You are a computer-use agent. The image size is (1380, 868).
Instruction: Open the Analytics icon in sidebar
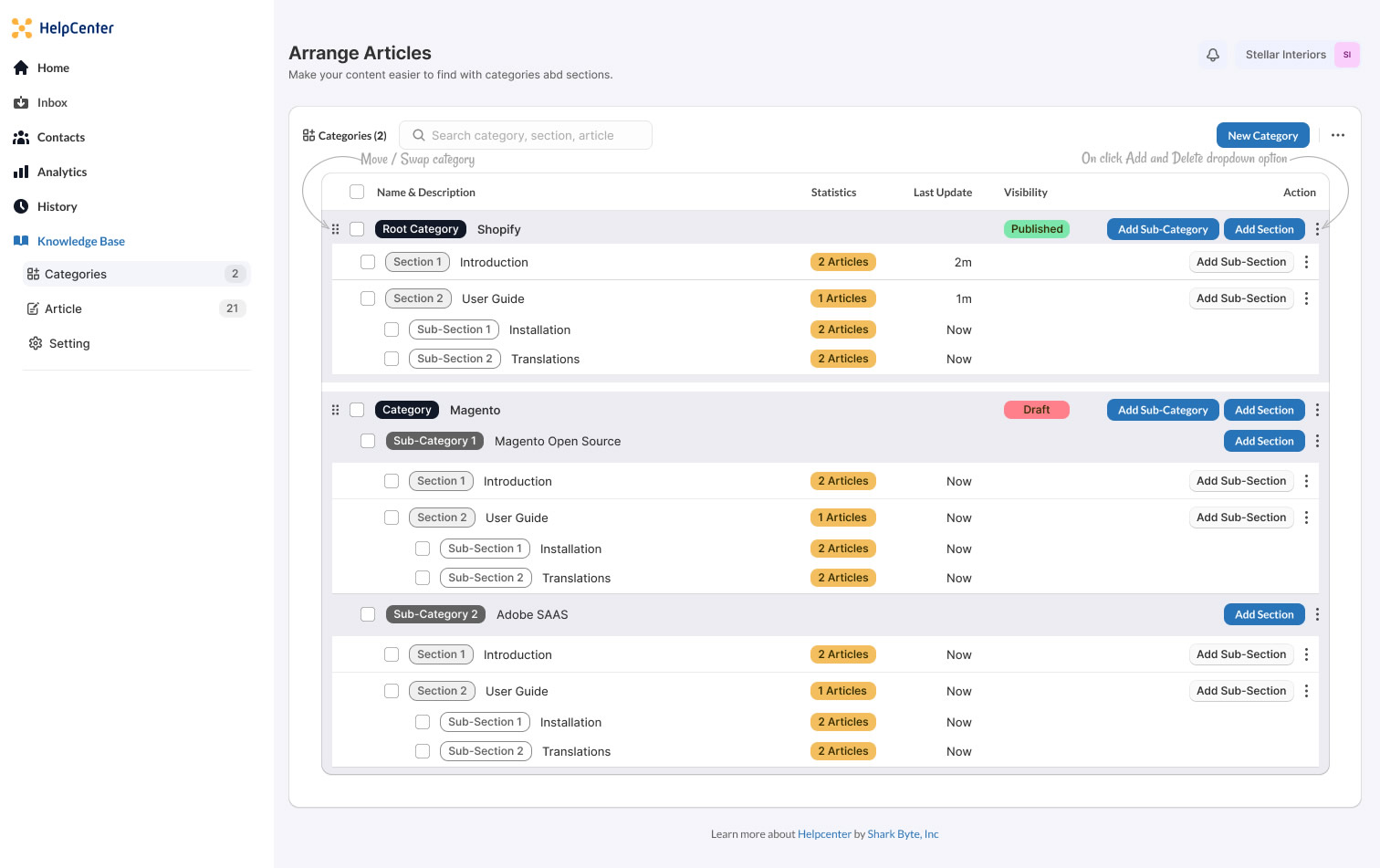coord(21,172)
